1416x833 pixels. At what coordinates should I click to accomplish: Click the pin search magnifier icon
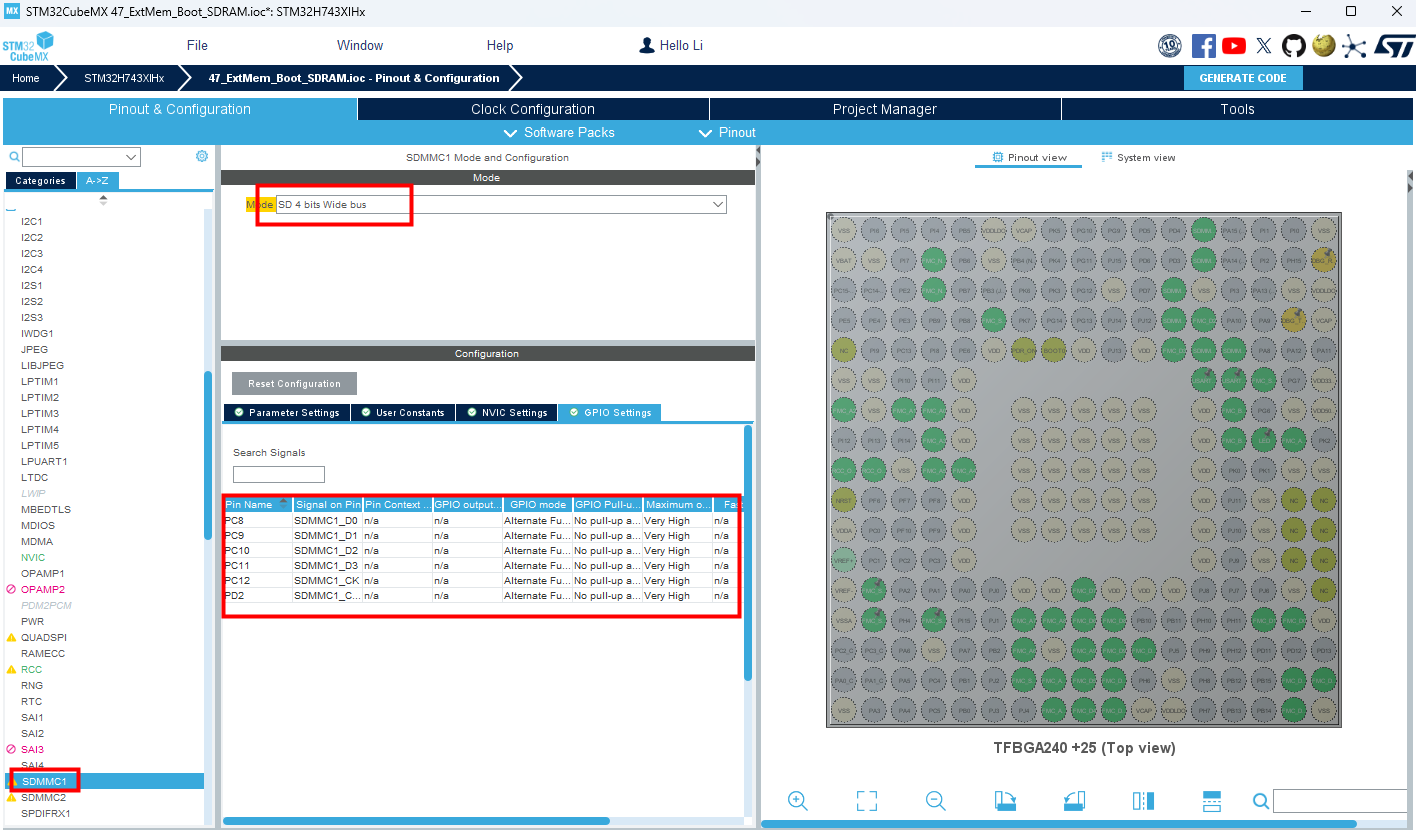pyautogui.click(x=1261, y=801)
